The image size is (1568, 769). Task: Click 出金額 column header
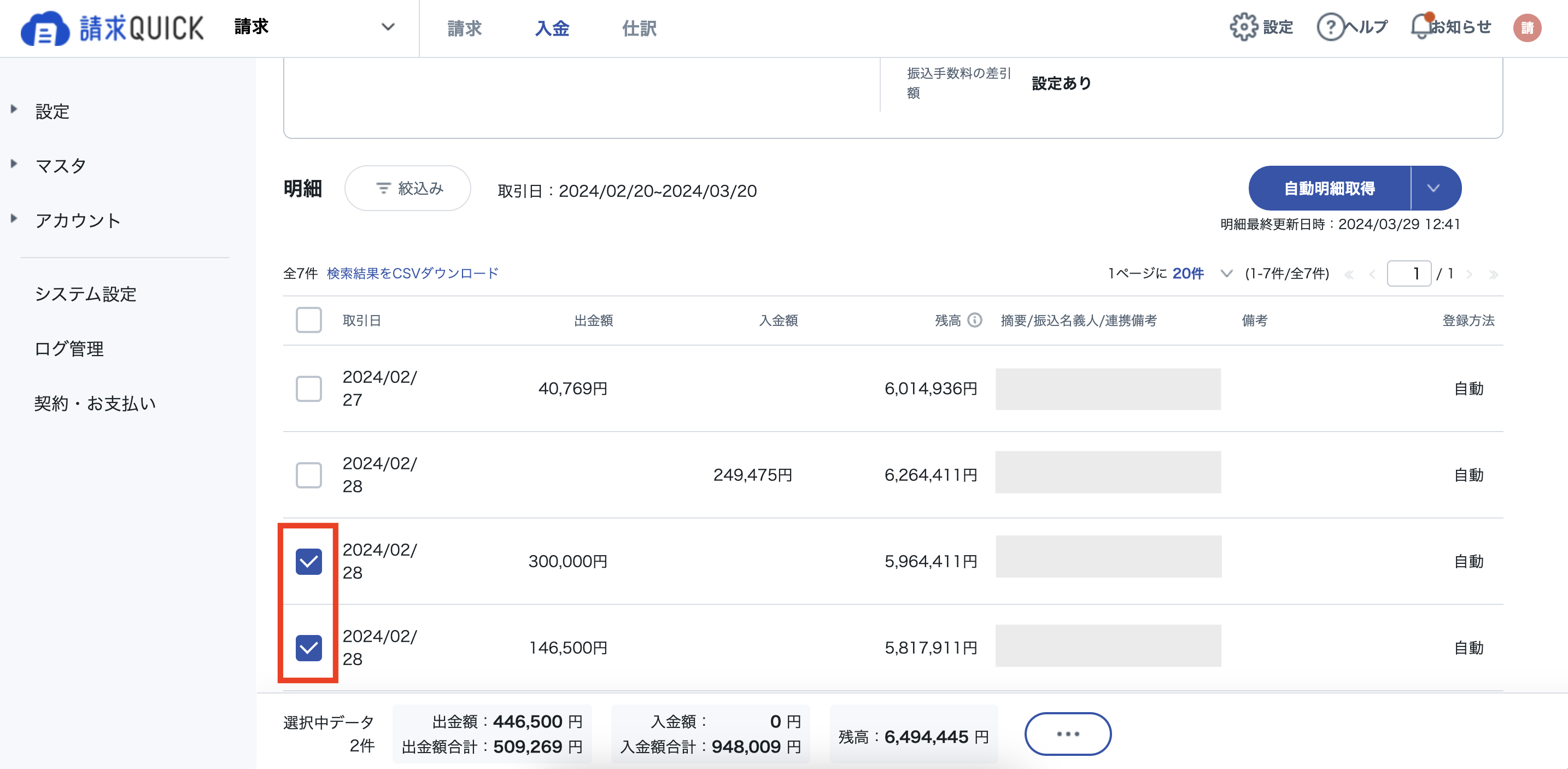(x=594, y=321)
